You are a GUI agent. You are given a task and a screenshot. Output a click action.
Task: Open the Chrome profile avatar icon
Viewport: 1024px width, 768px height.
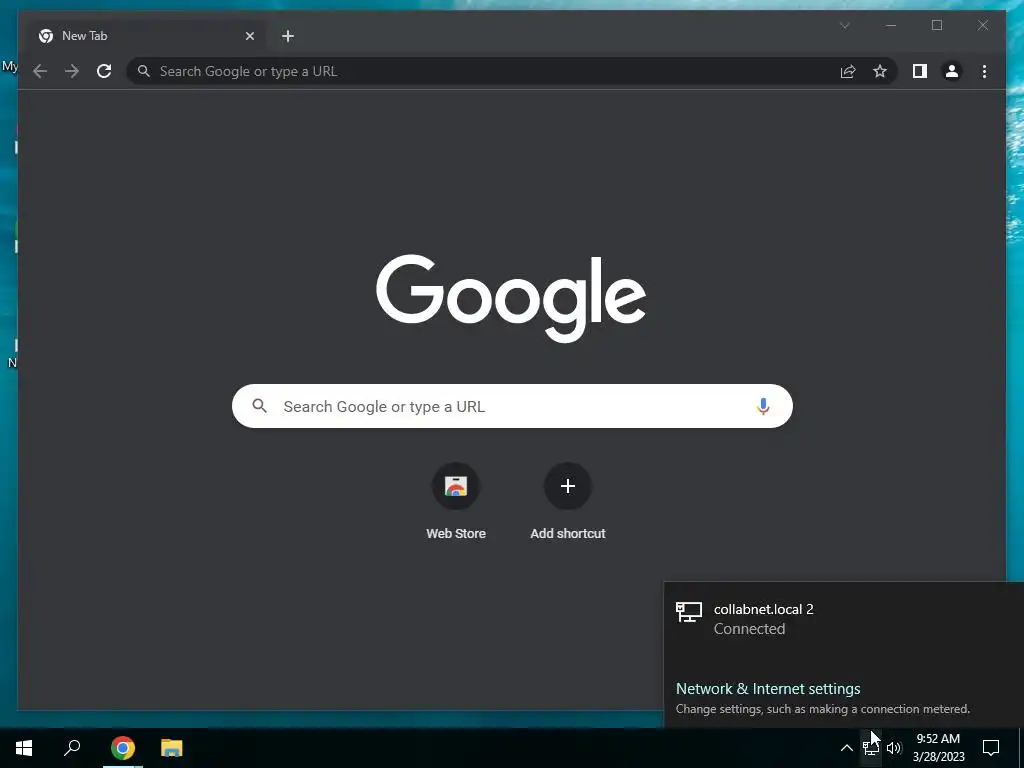[x=952, y=71]
